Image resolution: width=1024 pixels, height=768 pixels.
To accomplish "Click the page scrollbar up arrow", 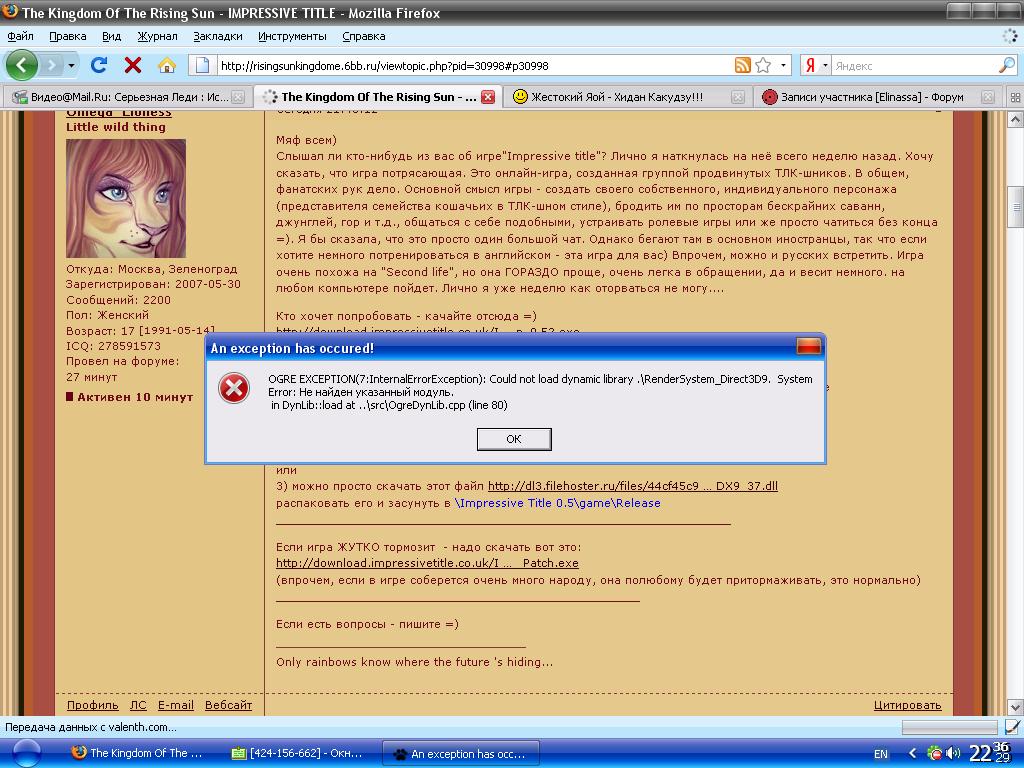I will [x=1016, y=120].
